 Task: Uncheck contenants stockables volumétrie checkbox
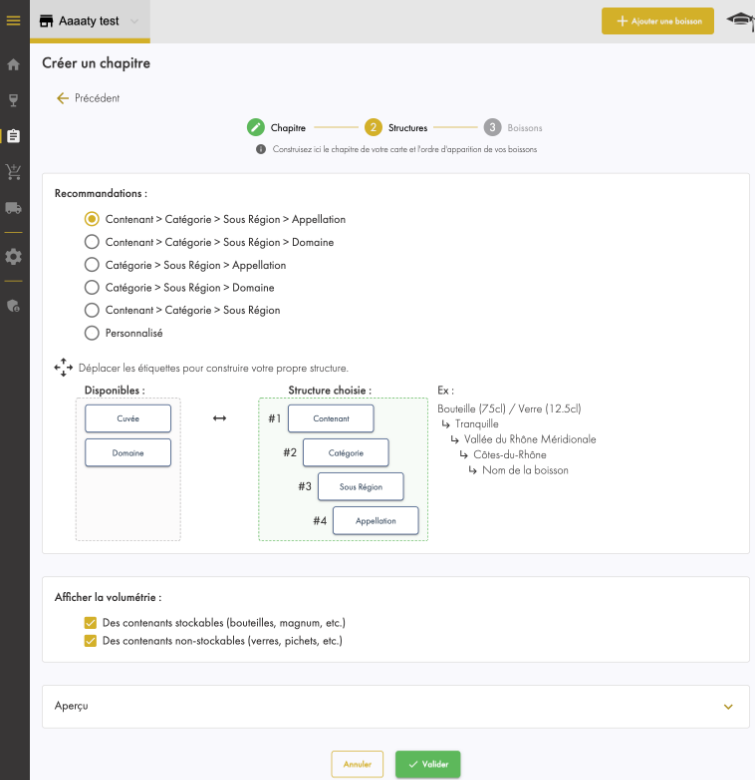[x=90, y=623]
